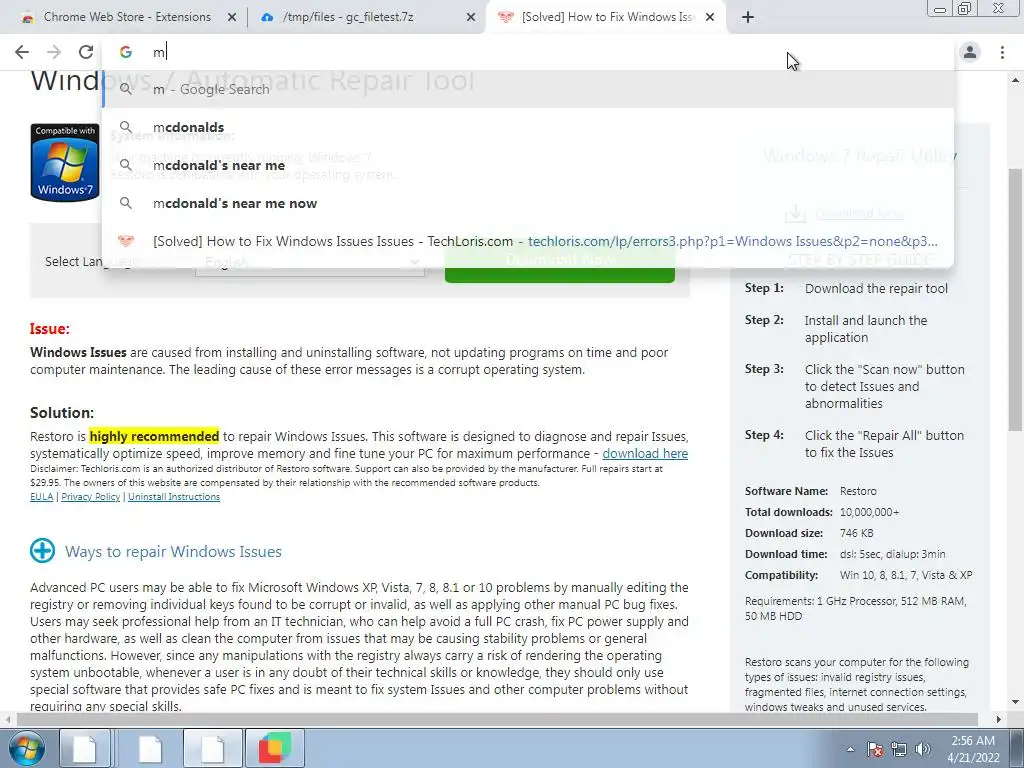The image size is (1024, 768).
Task: Open the volume speaker tray icon
Action: tap(923, 749)
